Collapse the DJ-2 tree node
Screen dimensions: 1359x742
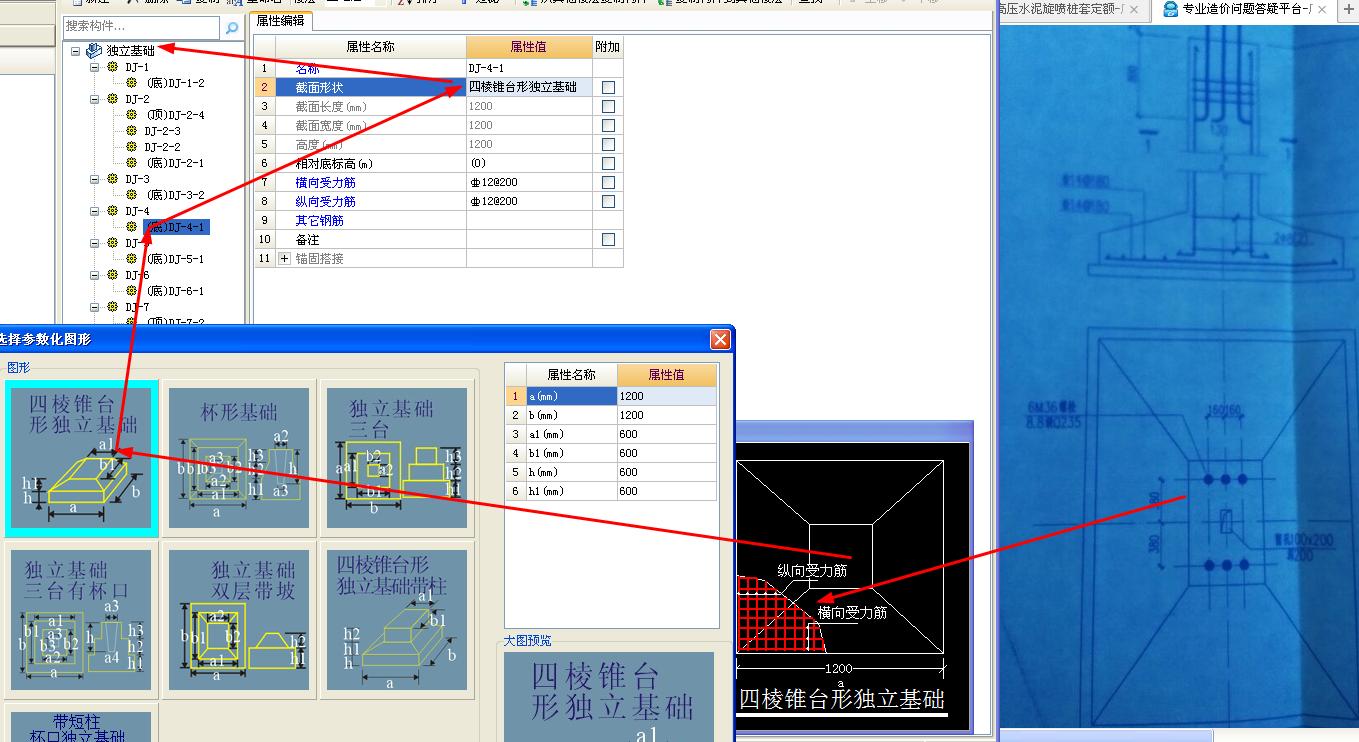[x=95, y=99]
